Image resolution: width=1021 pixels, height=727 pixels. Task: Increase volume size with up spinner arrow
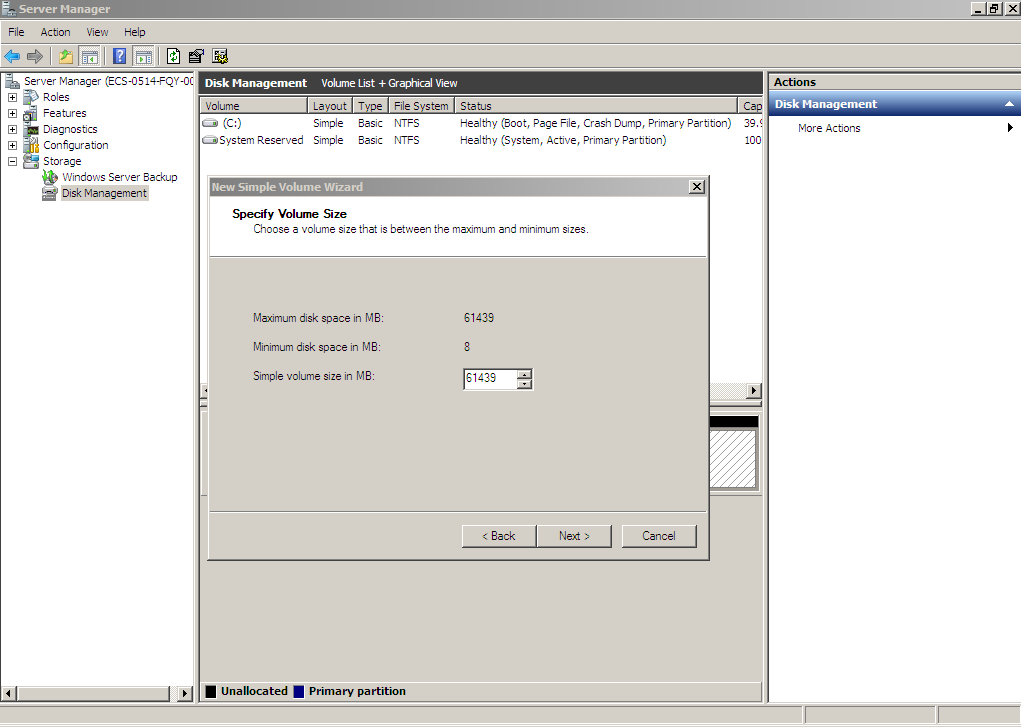(525, 374)
